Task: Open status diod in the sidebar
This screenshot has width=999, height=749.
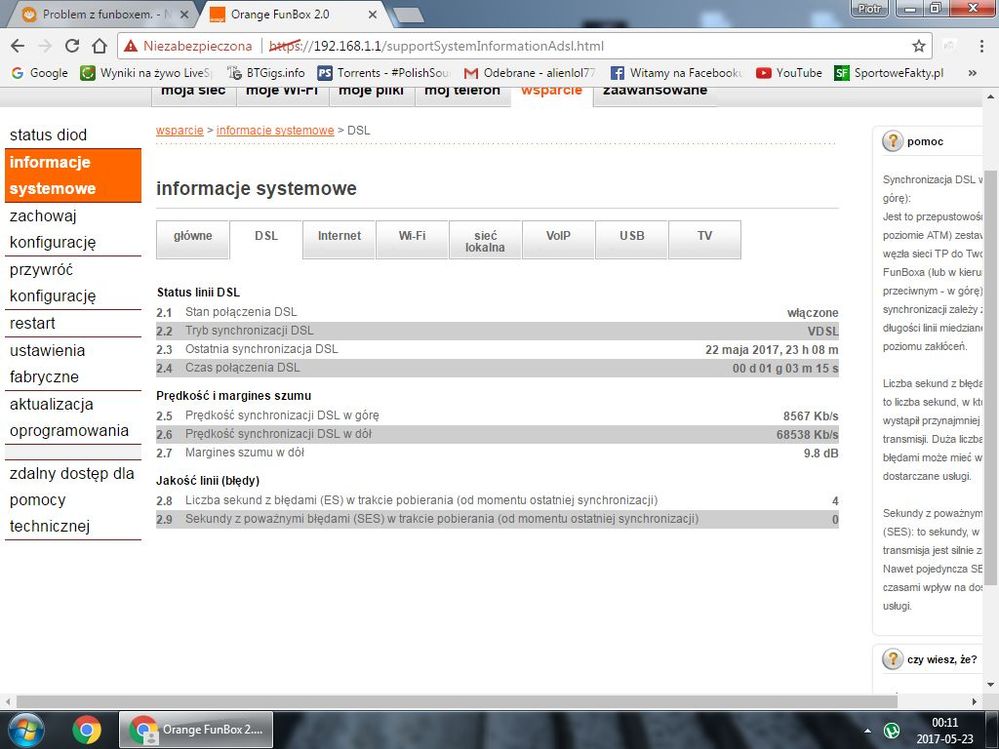Action: point(48,135)
